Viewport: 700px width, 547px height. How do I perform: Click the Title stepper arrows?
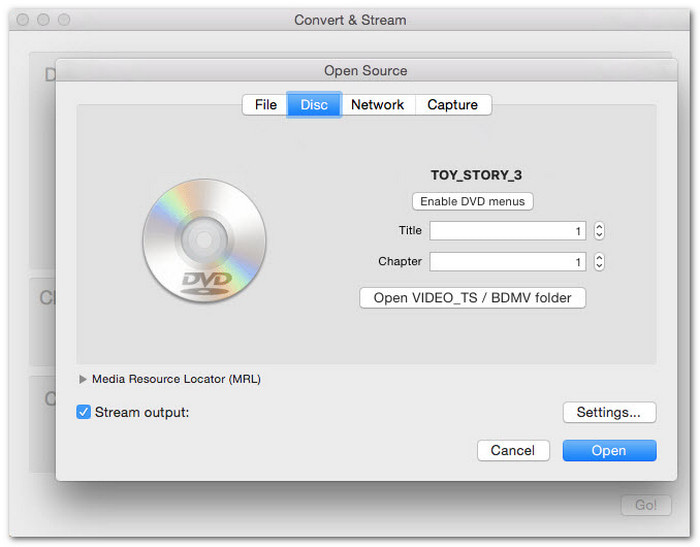point(599,231)
